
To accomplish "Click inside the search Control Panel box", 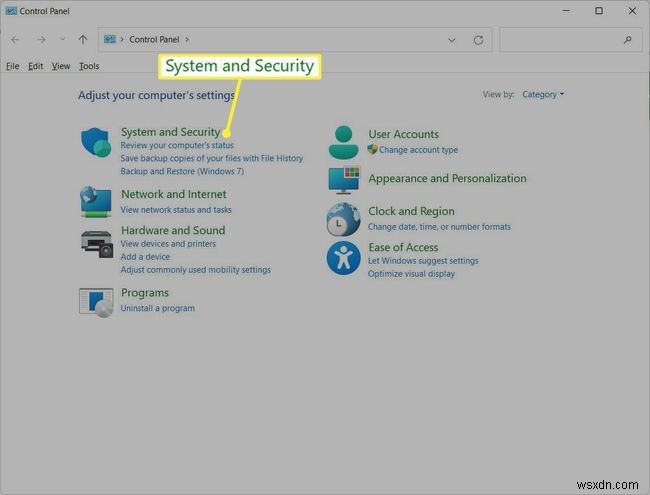I will (571, 40).
